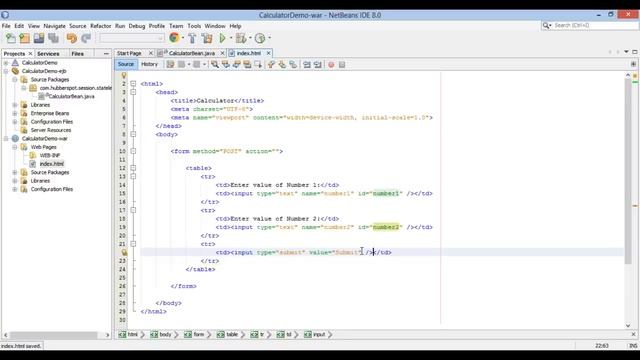Click the Shift Line Left icon

point(307,64)
